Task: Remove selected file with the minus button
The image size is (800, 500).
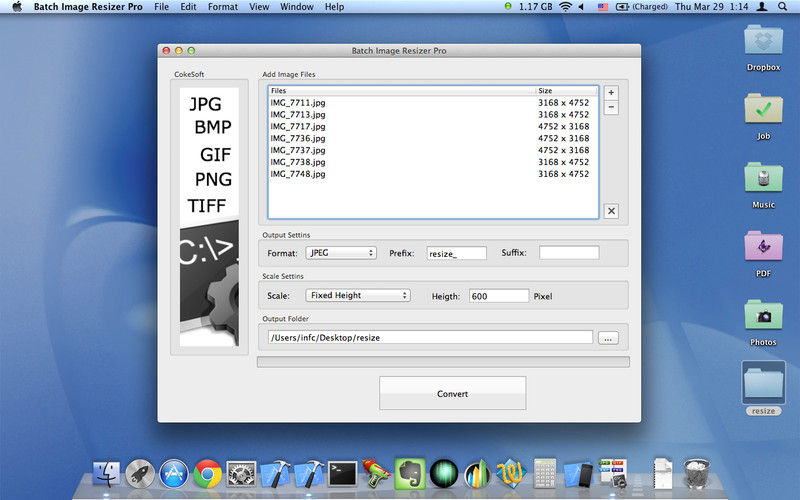Action: [x=611, y=107]
